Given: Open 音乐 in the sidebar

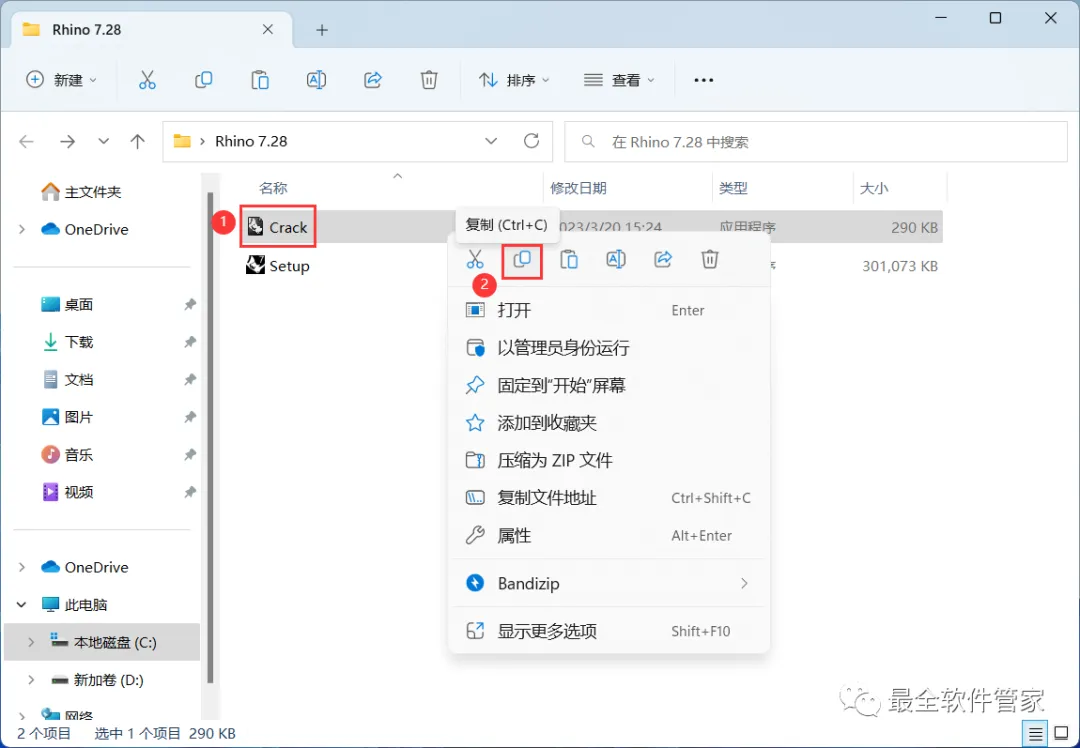Looking at the screenshot, I should point(68,455).
